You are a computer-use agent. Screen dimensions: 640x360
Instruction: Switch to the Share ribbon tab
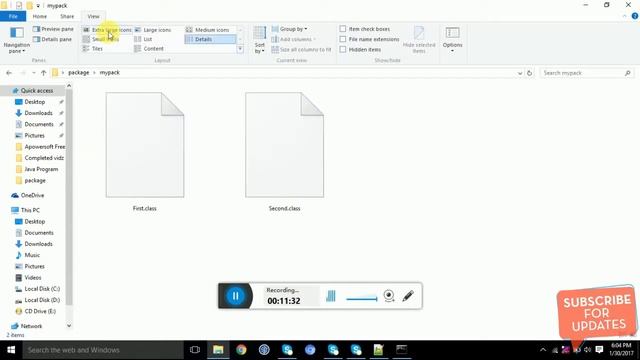(x=67, y=16)
